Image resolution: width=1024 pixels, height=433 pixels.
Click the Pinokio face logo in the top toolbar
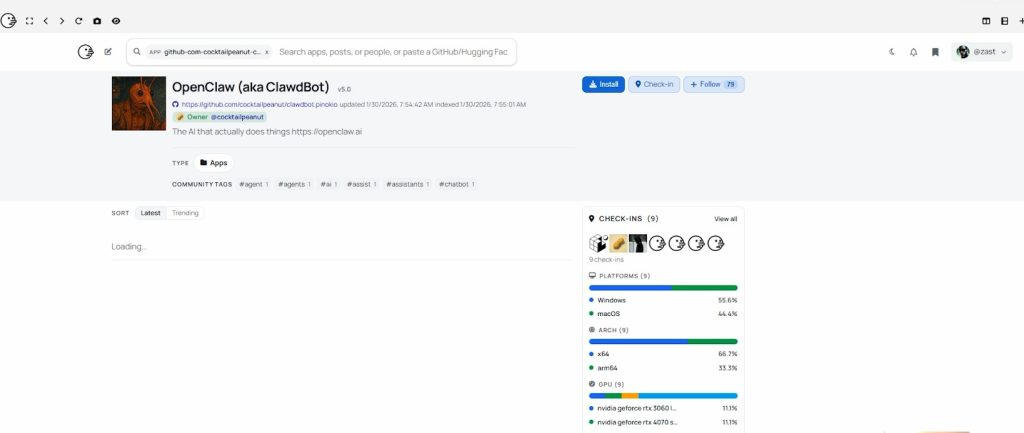click(x=8, y=21)
